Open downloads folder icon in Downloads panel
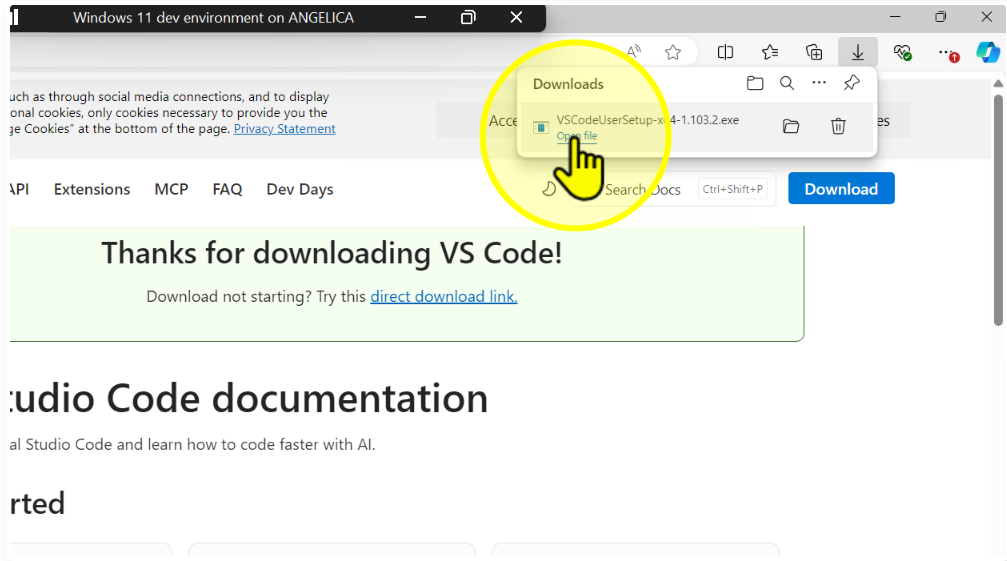 [x=755, y=83]
